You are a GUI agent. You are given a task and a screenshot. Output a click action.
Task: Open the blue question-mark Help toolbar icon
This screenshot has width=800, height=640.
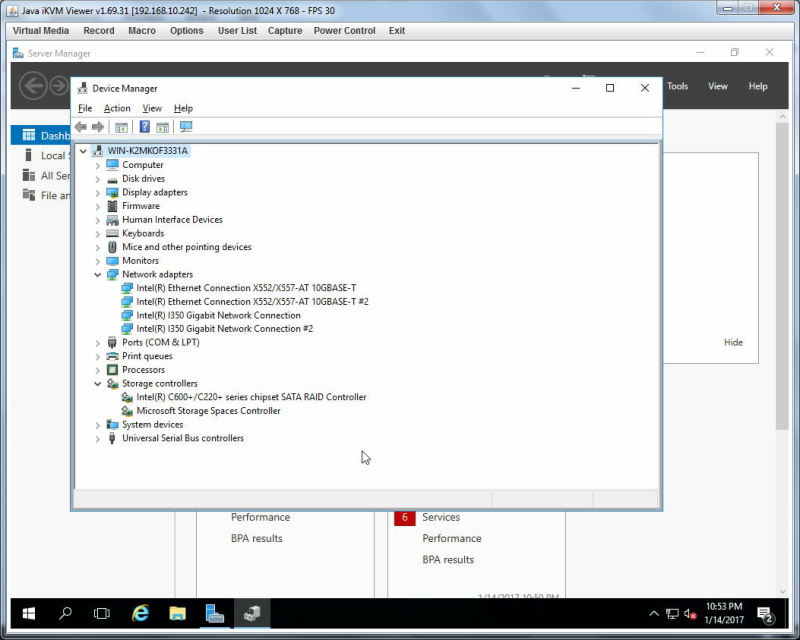[145, 127]
